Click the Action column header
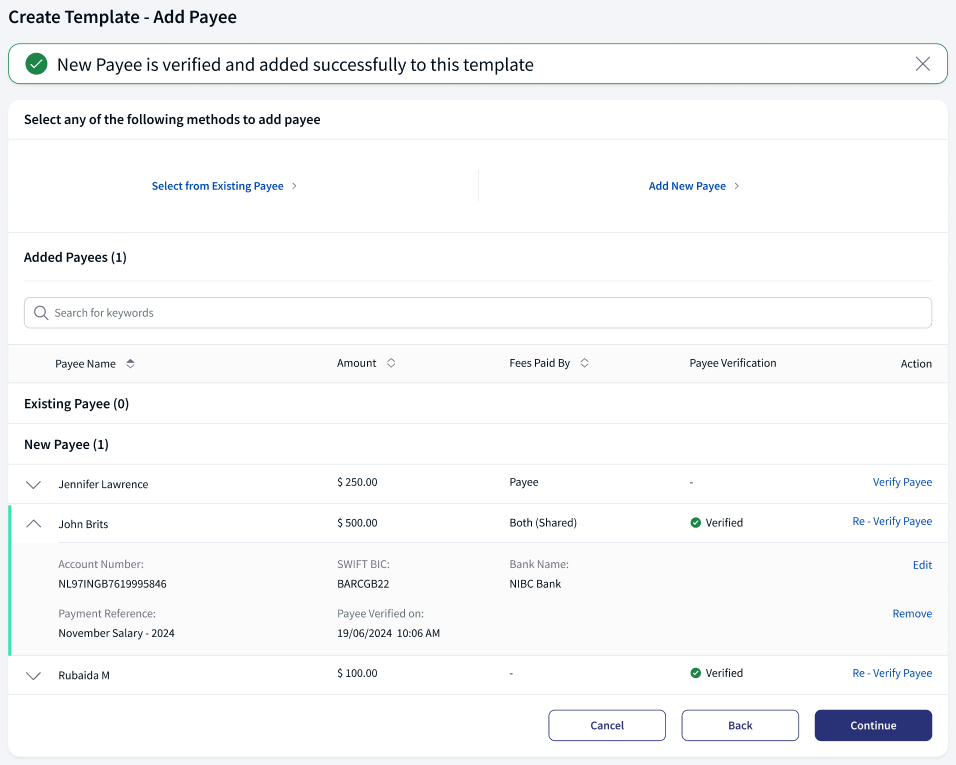The image size is (956, 765). point(916,364)
